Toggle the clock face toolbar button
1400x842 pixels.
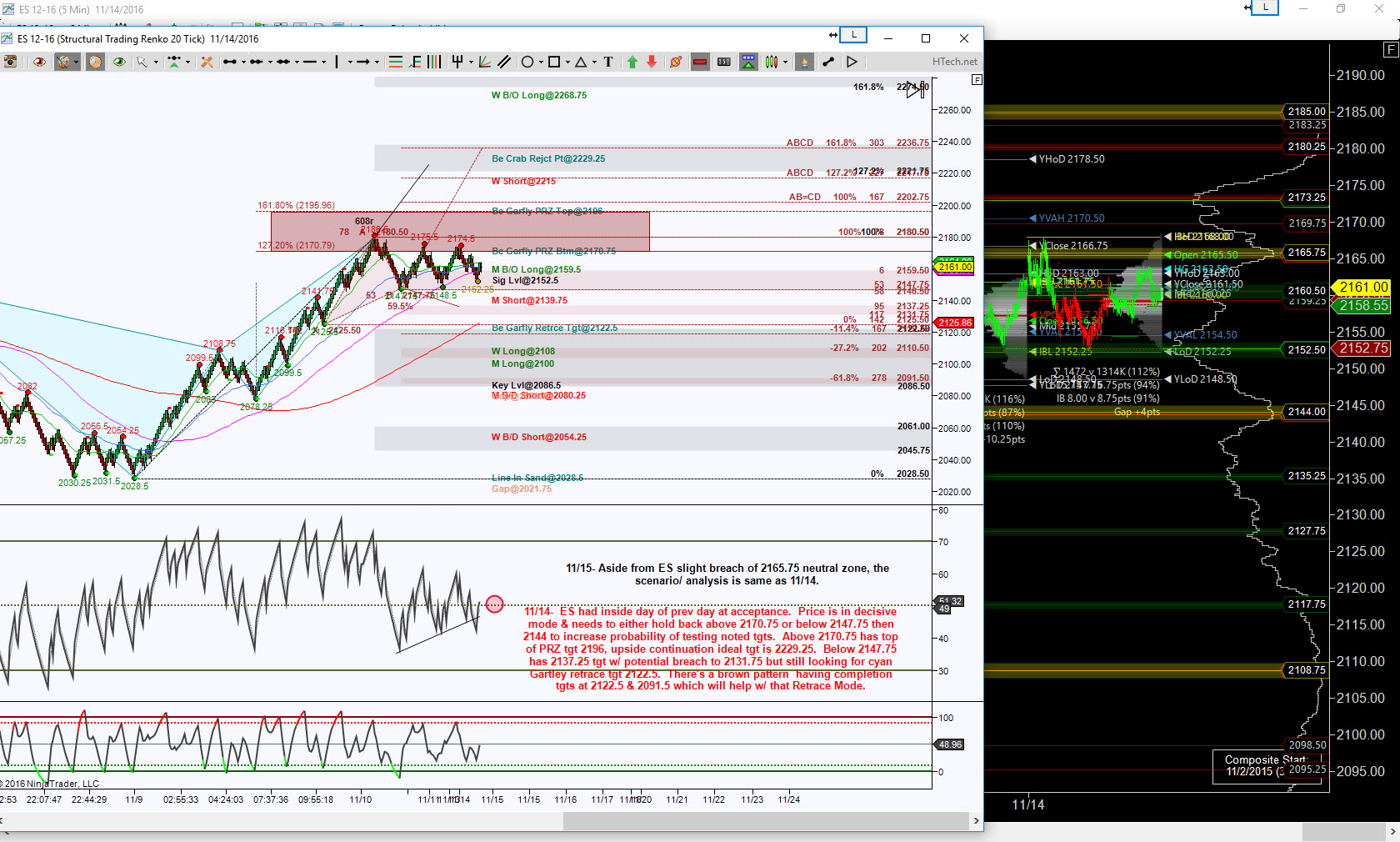tap(95, 62)
